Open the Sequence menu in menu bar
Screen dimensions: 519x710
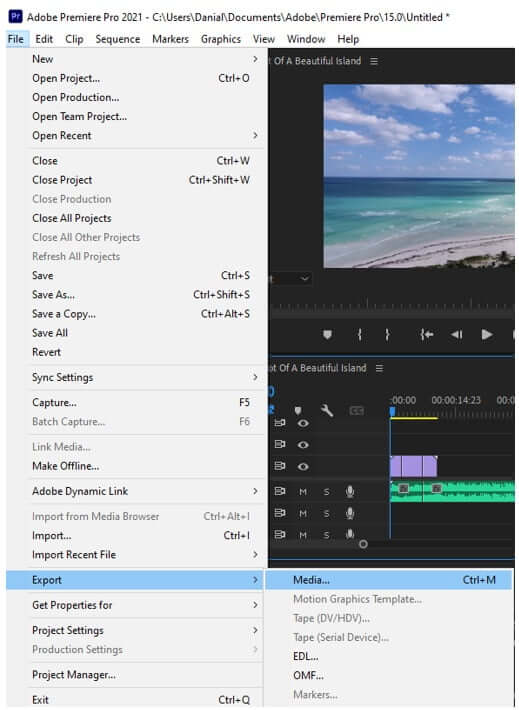118,39
